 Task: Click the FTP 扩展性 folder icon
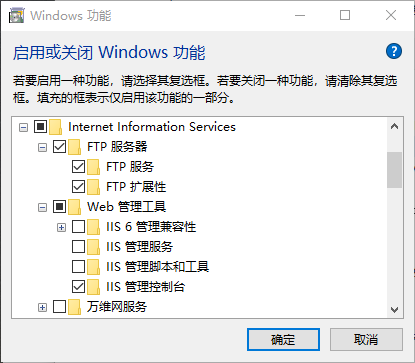[94, 187]
